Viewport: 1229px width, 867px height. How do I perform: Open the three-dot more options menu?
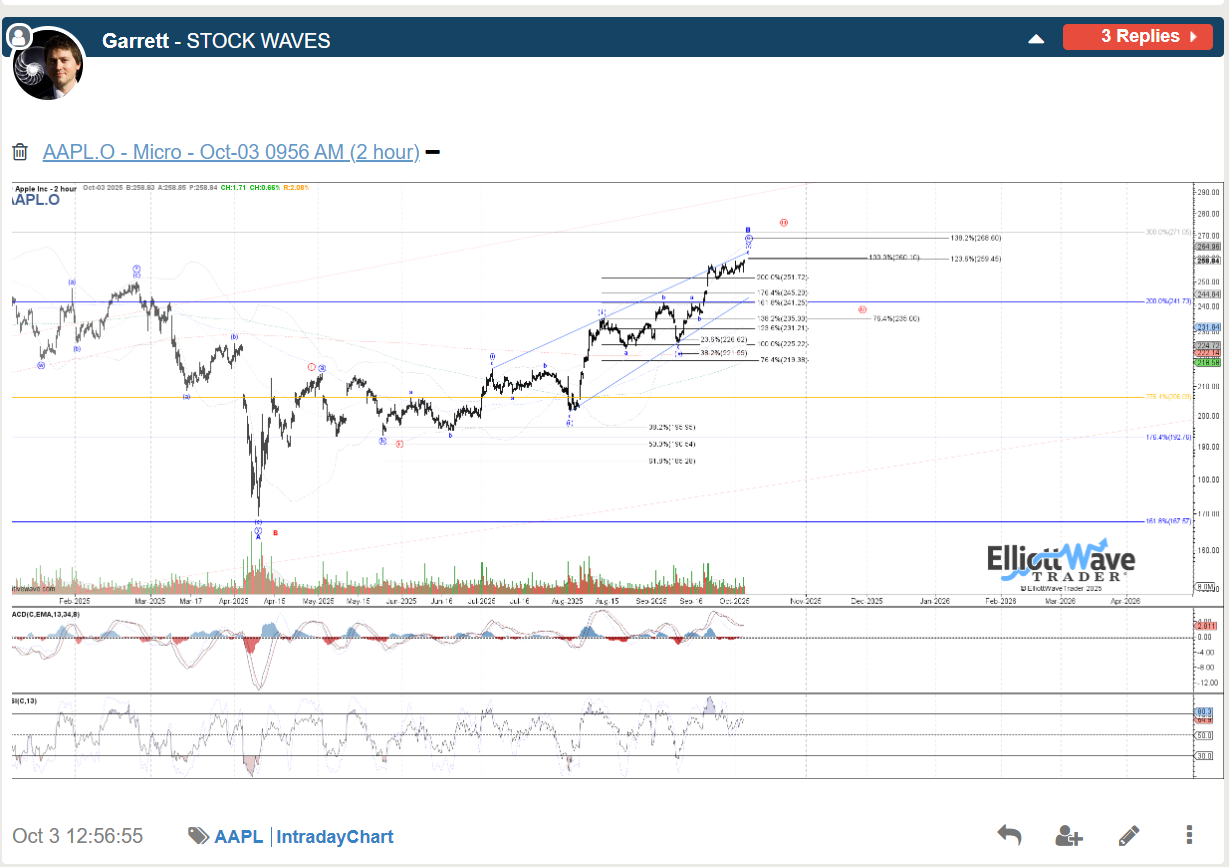click(1189, 835)
